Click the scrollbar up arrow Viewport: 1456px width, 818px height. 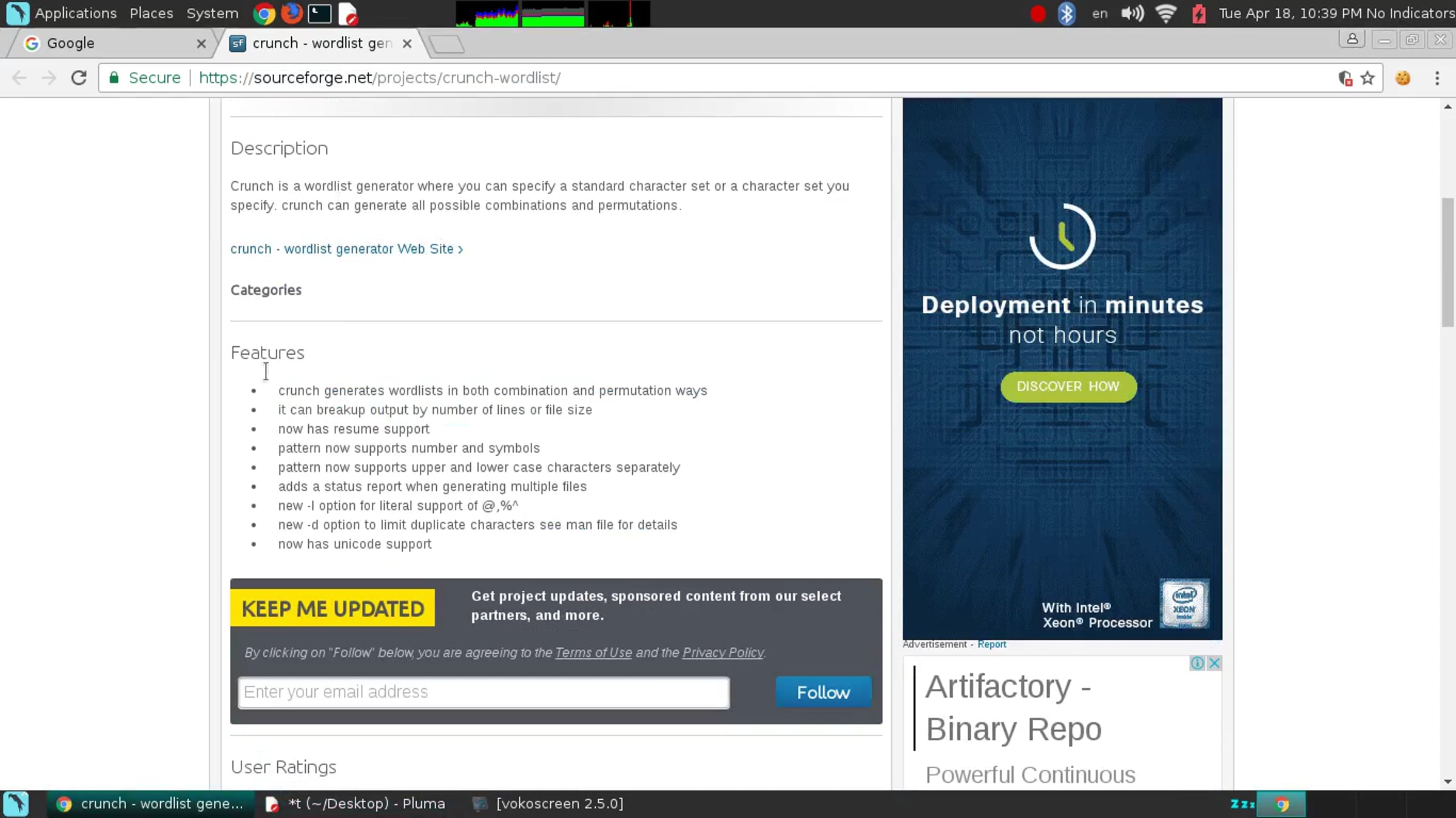coord(1448,107)
